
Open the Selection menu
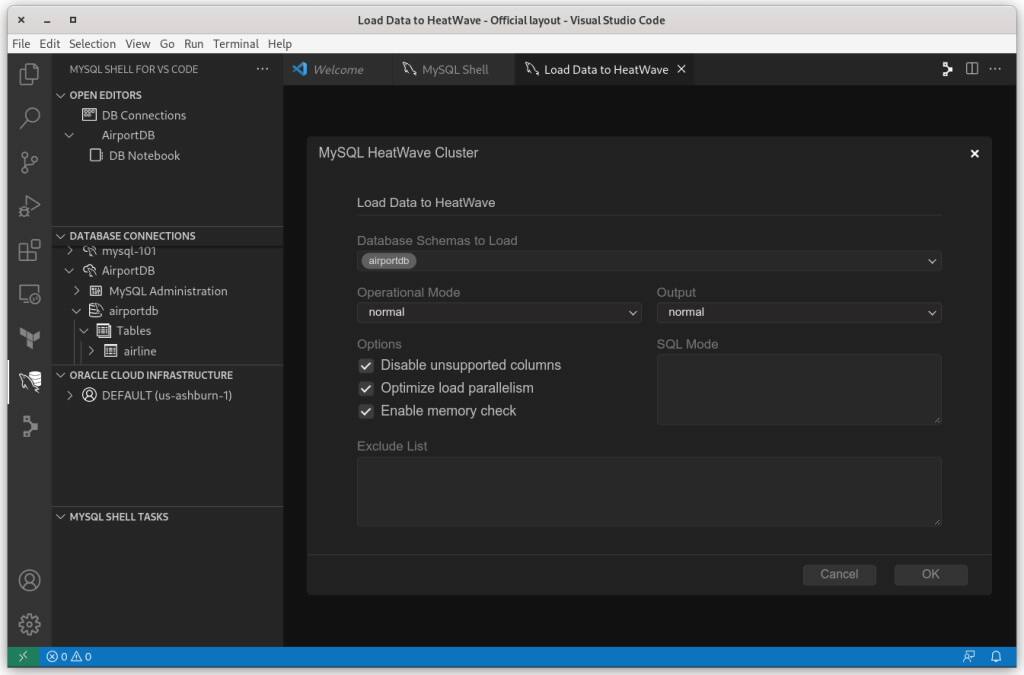pos(92,44)
